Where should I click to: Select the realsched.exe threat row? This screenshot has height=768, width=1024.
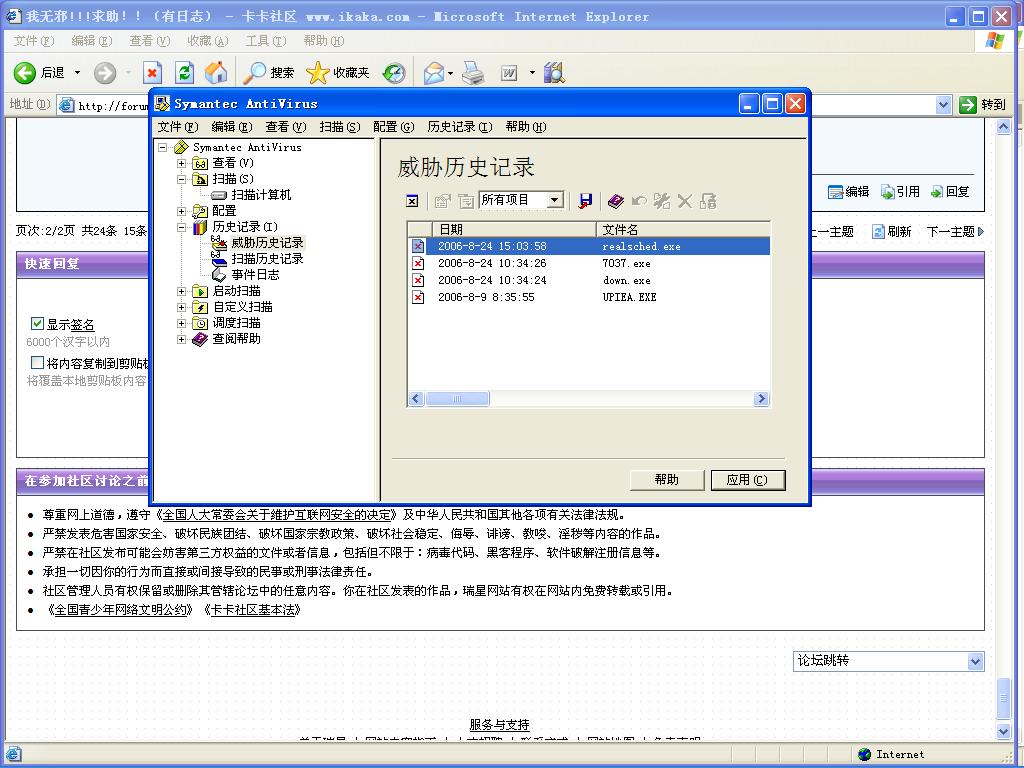588,246
